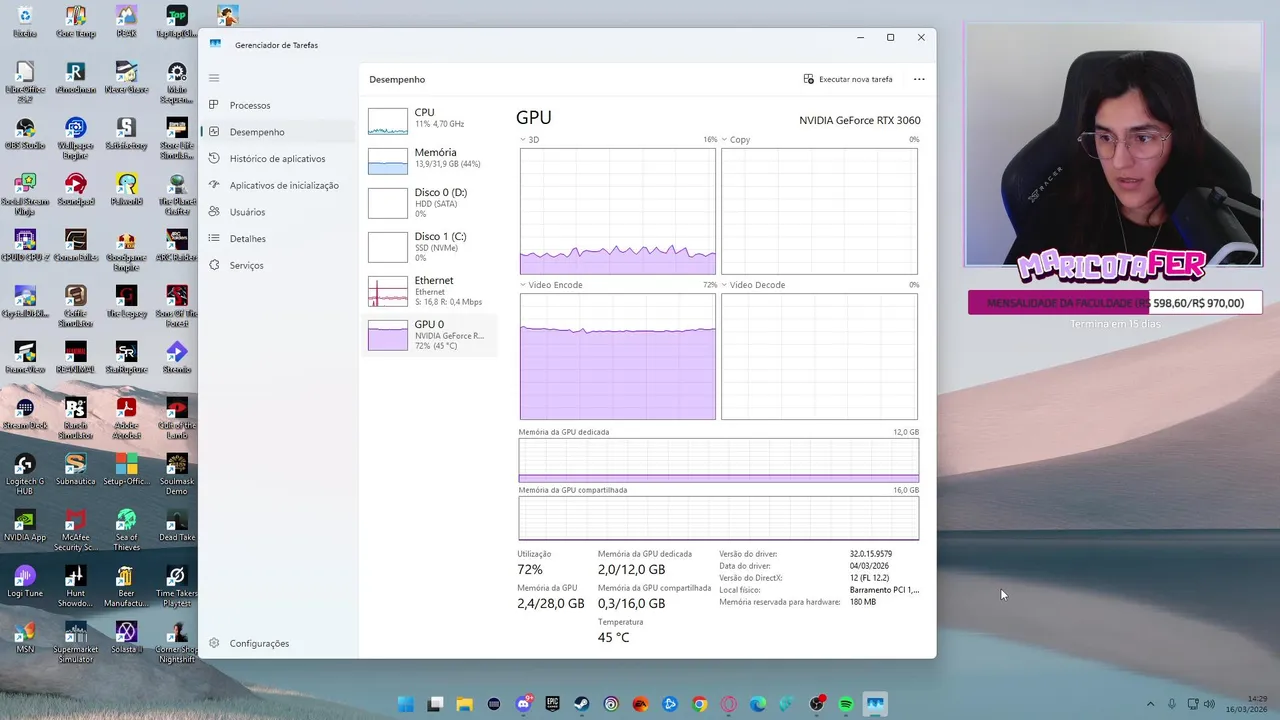This screenshot has height=720, width=1280.
Task: Open the Serviços page
Action: pyautogui.click(x=277, y=265)
